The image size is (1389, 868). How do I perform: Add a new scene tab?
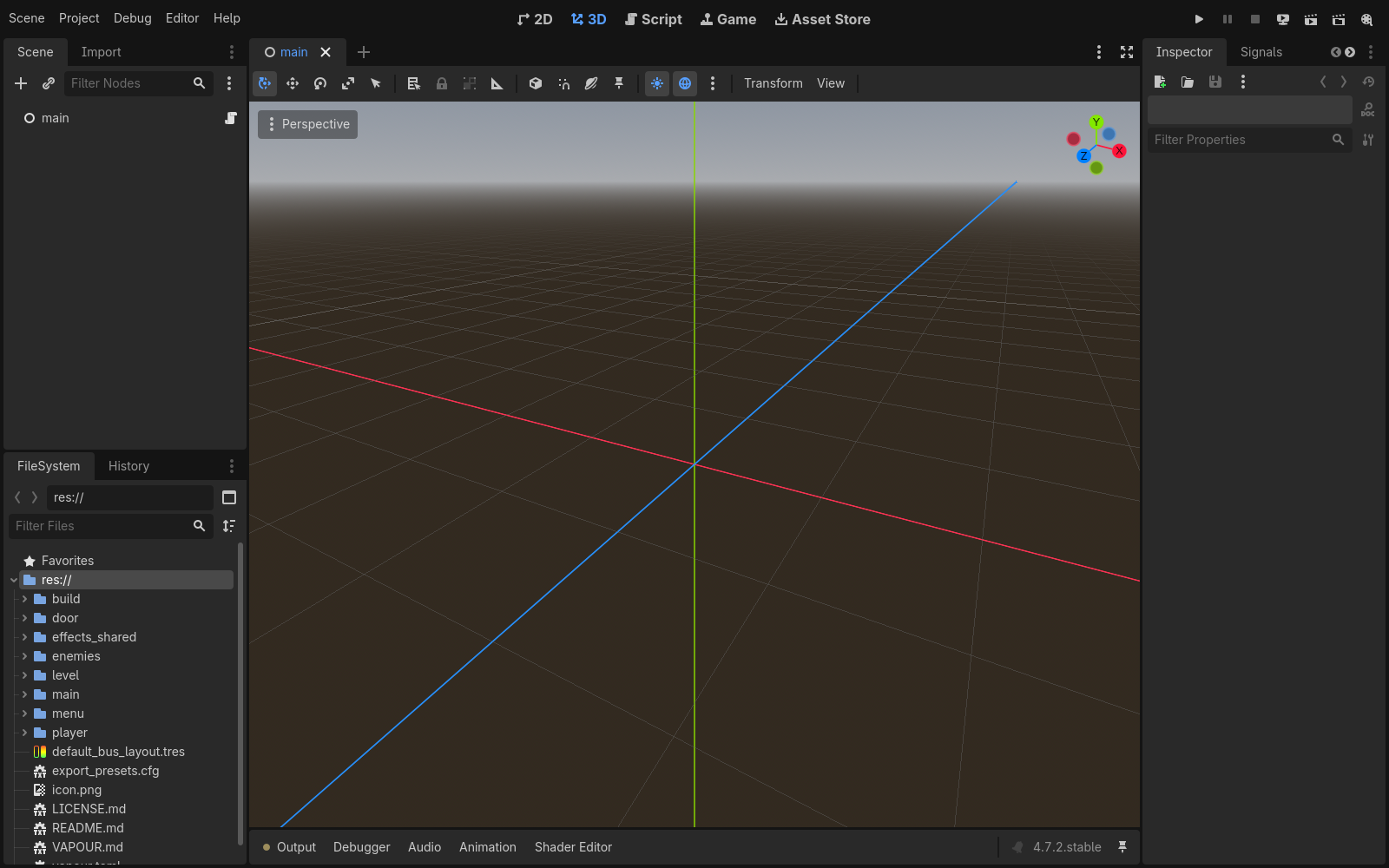(364, 52)
